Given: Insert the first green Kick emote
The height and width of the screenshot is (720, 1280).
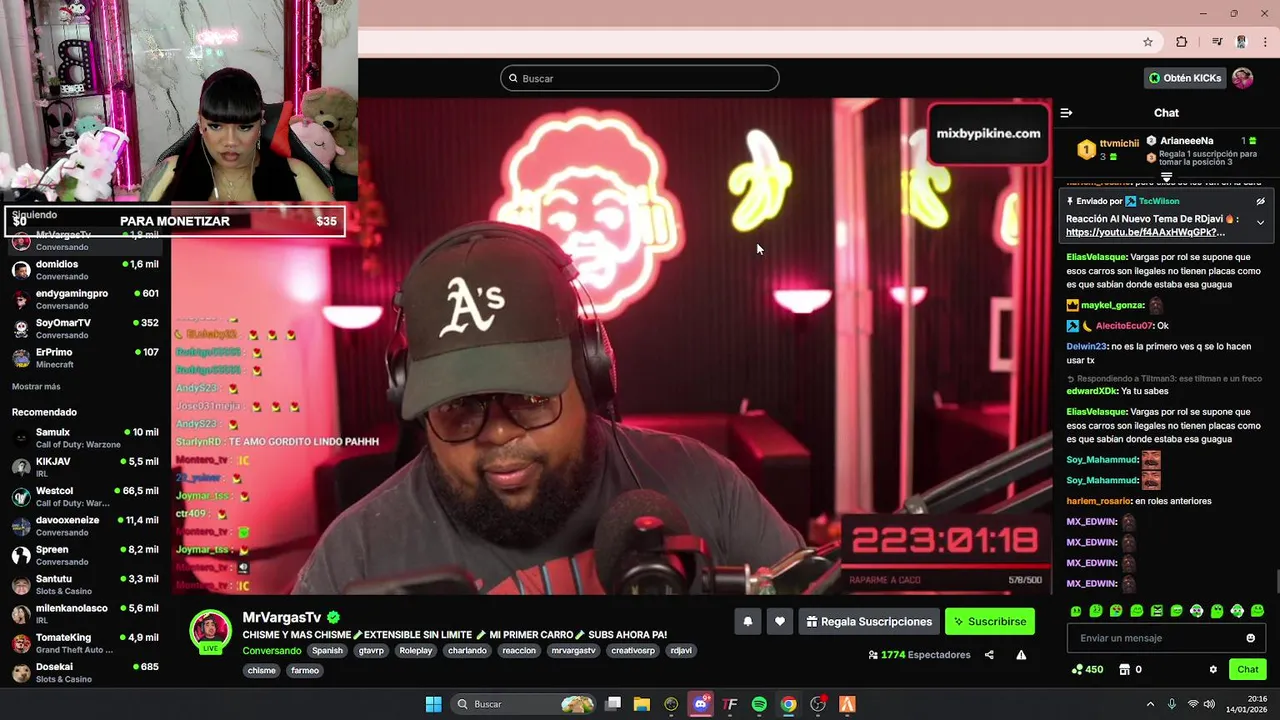Looking at the screenshot, I should point(1076,611).
